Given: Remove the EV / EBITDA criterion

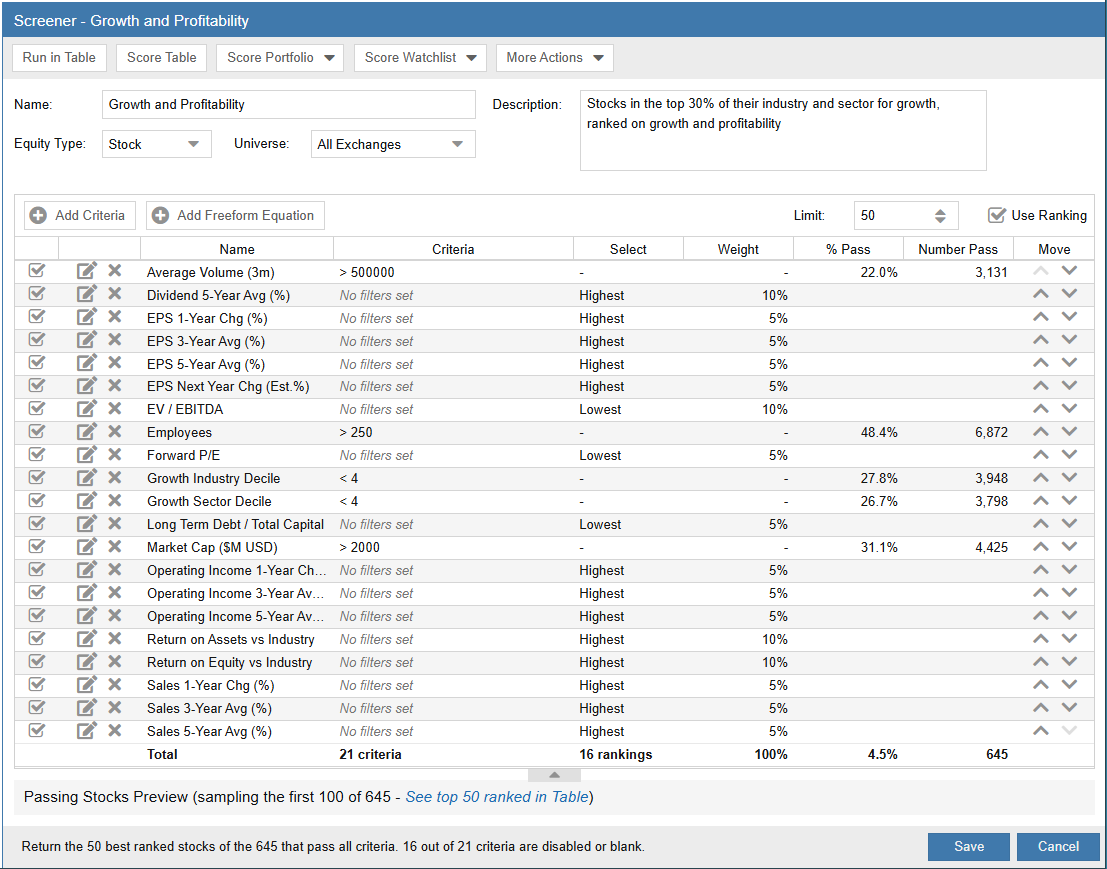Looking at the screenshot, I should click(115, 409).
